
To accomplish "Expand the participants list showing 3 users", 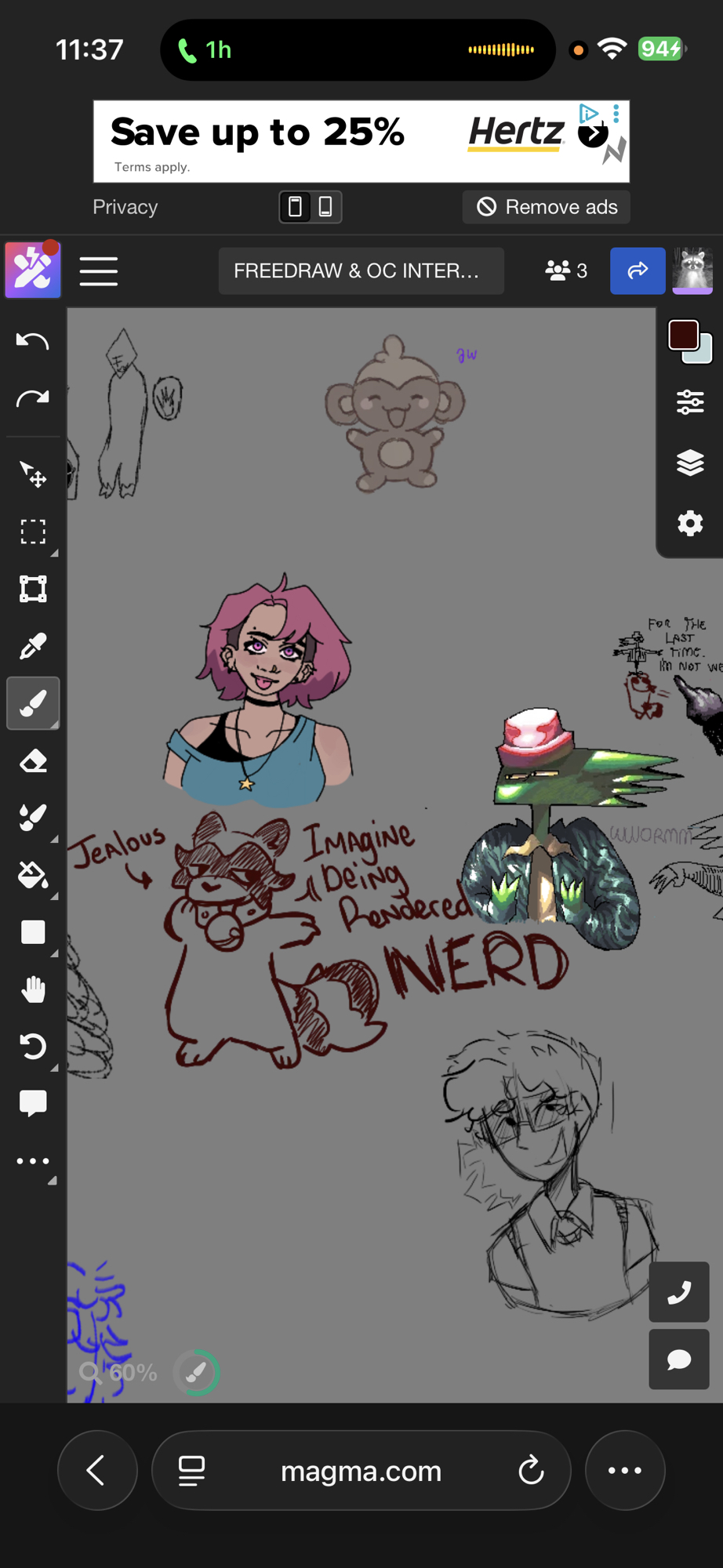I will (566, 271).
